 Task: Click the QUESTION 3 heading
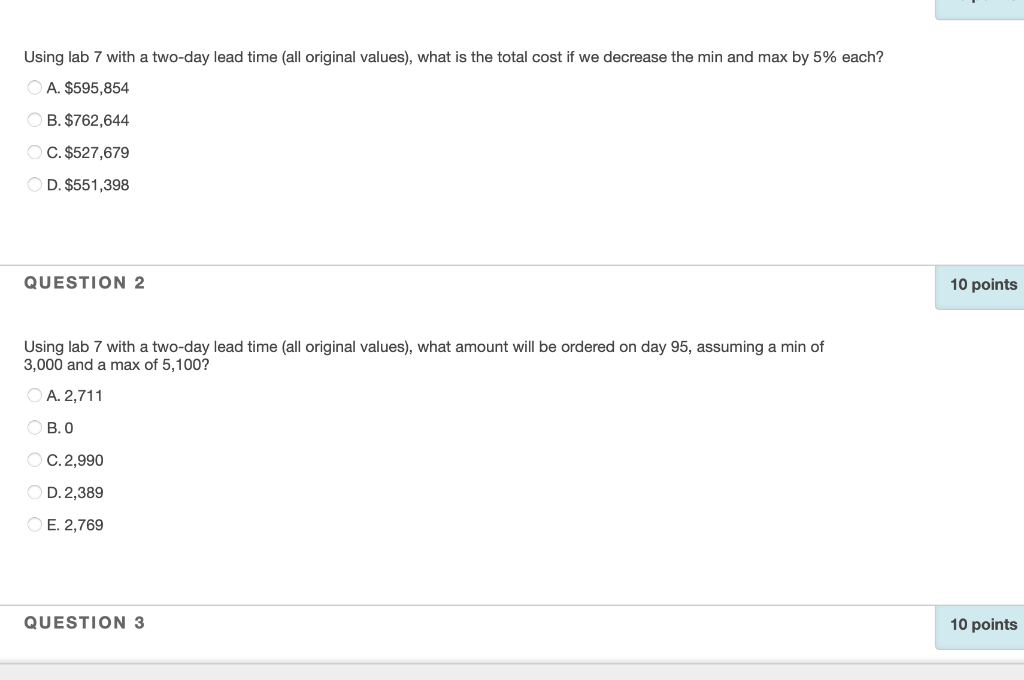[x=84, y=622]
